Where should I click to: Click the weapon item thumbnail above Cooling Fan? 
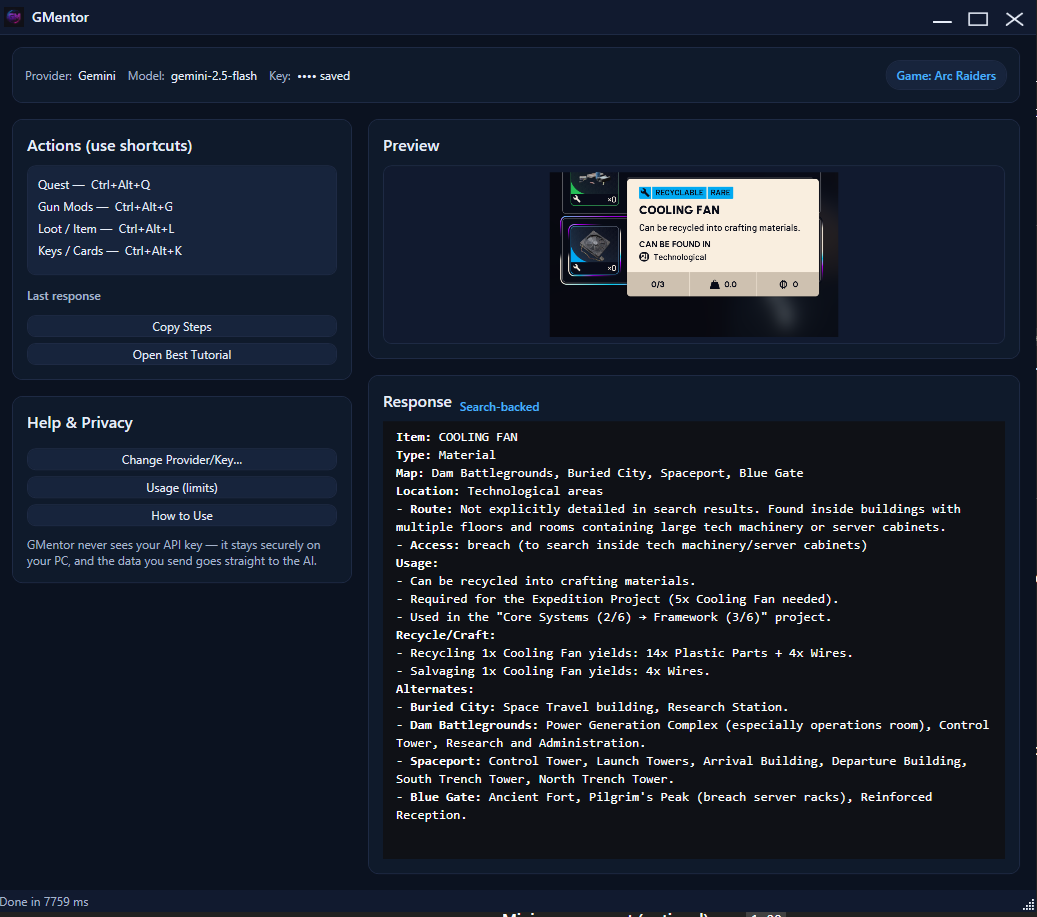coord(594,178)
